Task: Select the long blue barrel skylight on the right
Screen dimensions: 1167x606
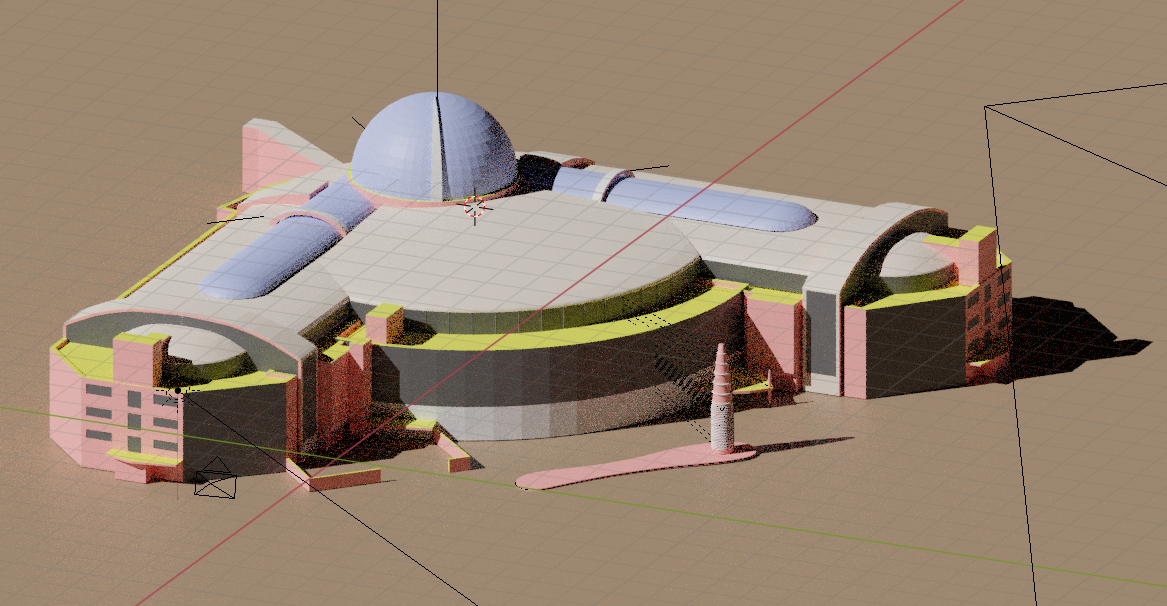Action: click(x=709, y=204)
